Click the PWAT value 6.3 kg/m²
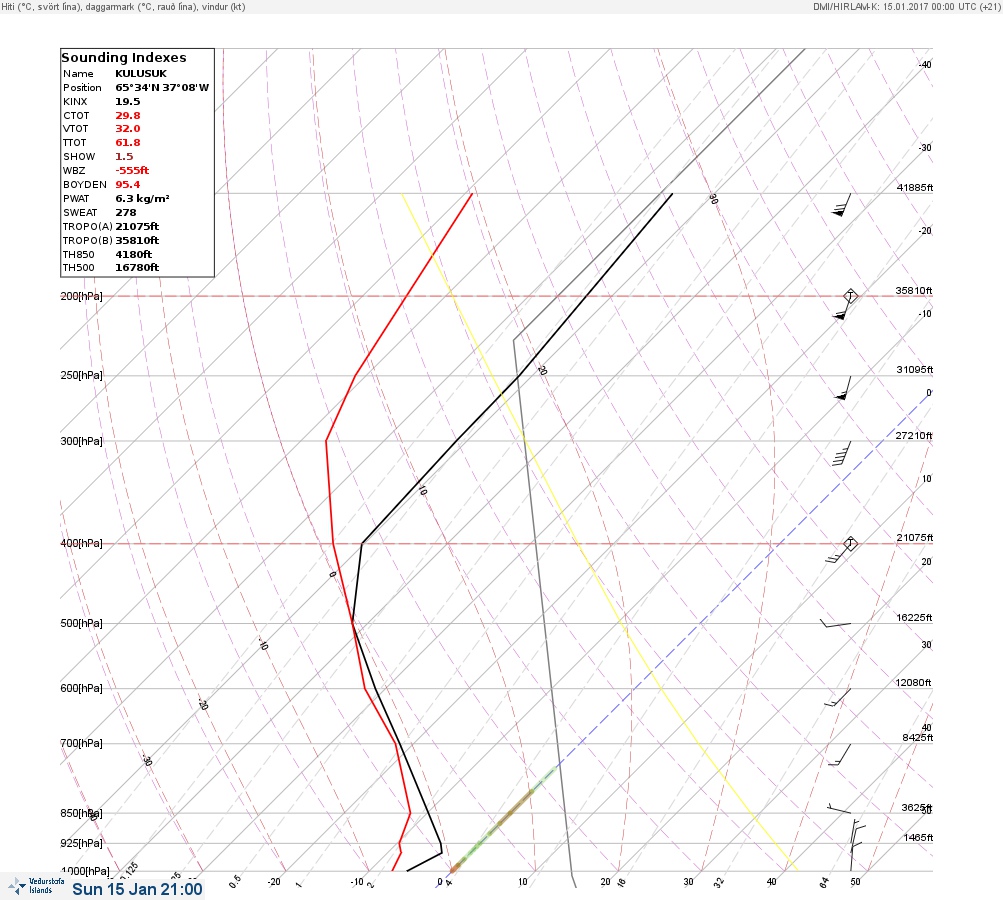This screenshot has height=900, width=1003. (x=142, y=198)
